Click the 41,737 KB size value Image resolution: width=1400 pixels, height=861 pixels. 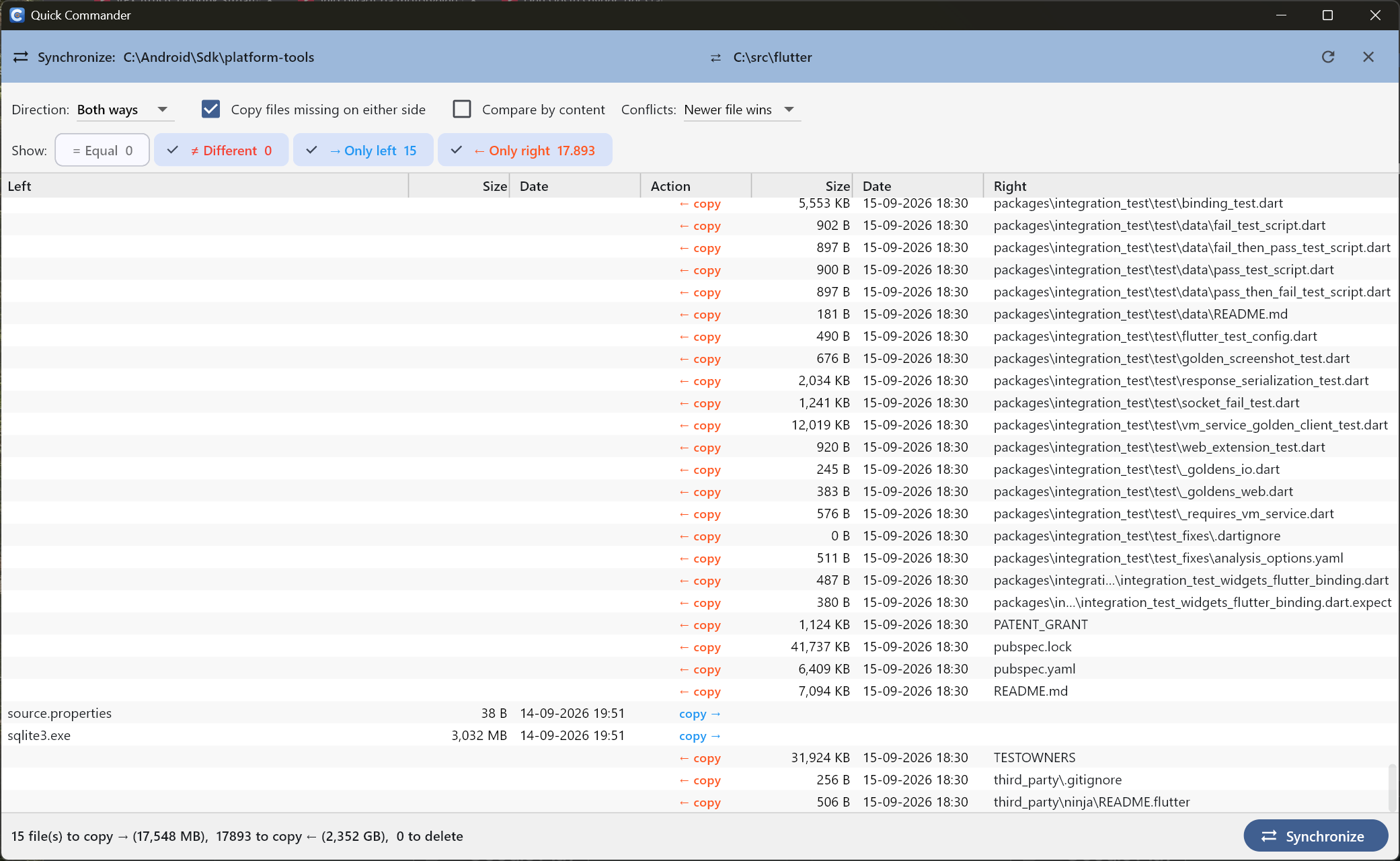click(x=820, y=647)
